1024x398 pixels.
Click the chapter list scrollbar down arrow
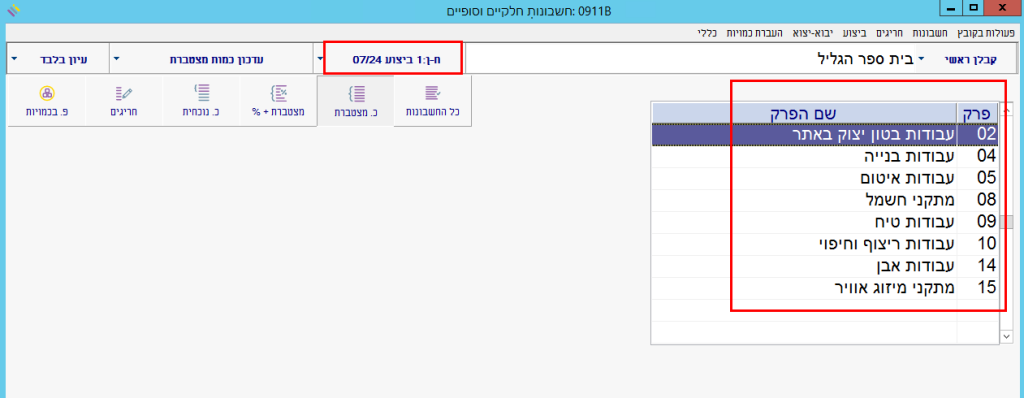(x=1005, y=336)
